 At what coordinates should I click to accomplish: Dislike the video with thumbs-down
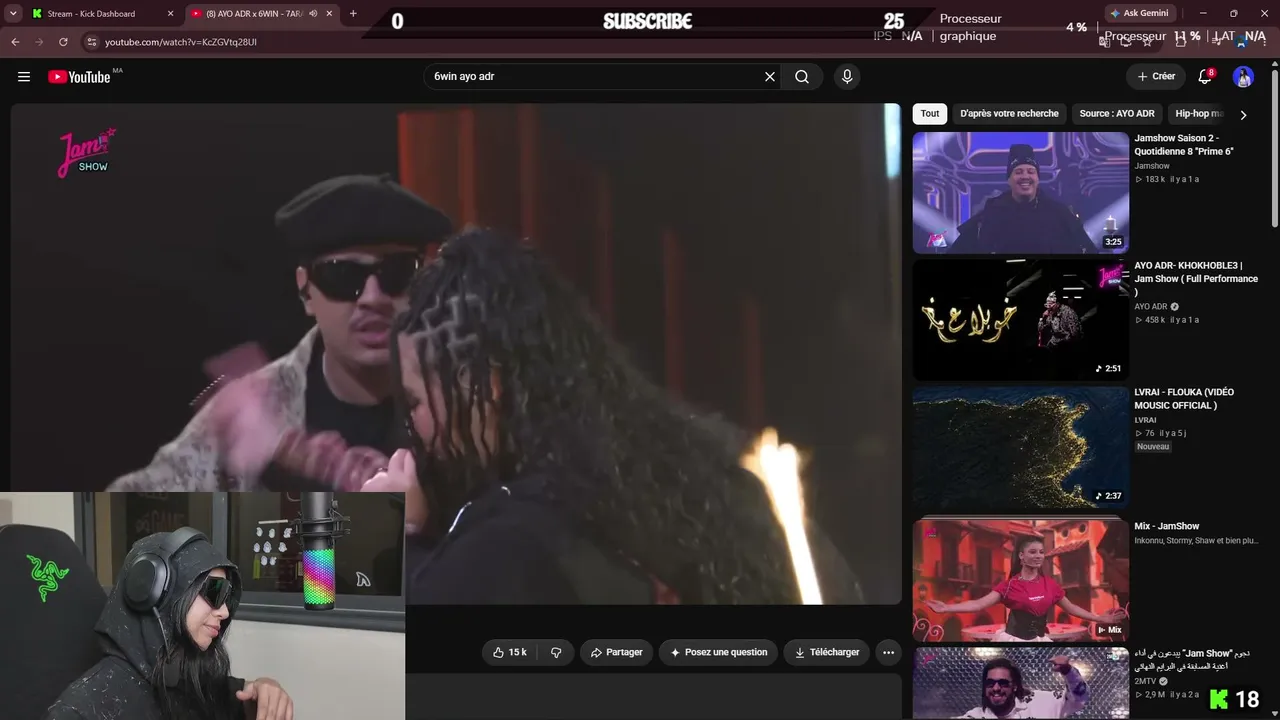pos(556,652)
